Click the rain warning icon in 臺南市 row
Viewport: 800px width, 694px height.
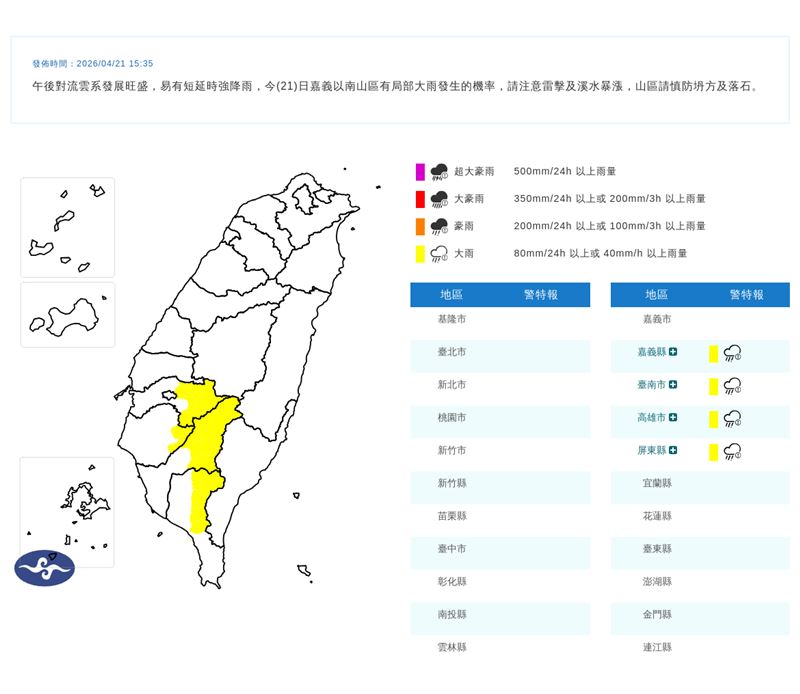point(732,386)
